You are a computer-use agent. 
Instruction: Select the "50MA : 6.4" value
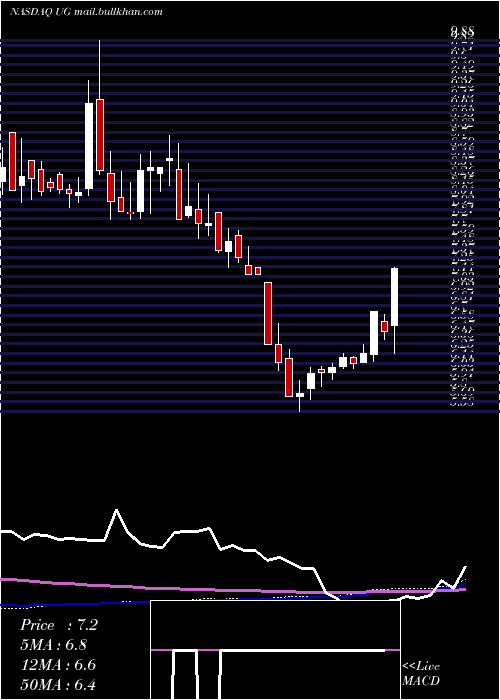tap(58, 684)
